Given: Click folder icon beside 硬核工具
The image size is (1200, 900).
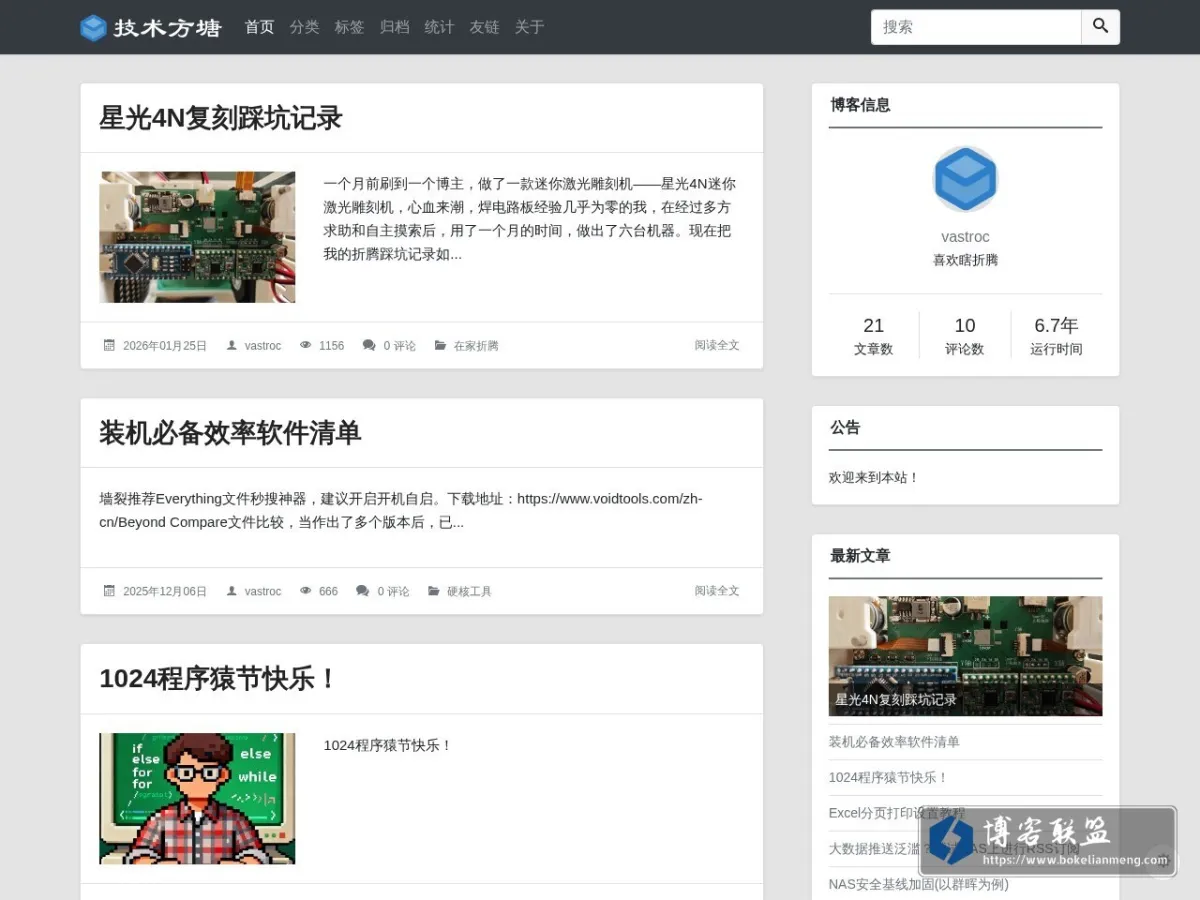Looking at the screenshot, I should tap(433, 591).
